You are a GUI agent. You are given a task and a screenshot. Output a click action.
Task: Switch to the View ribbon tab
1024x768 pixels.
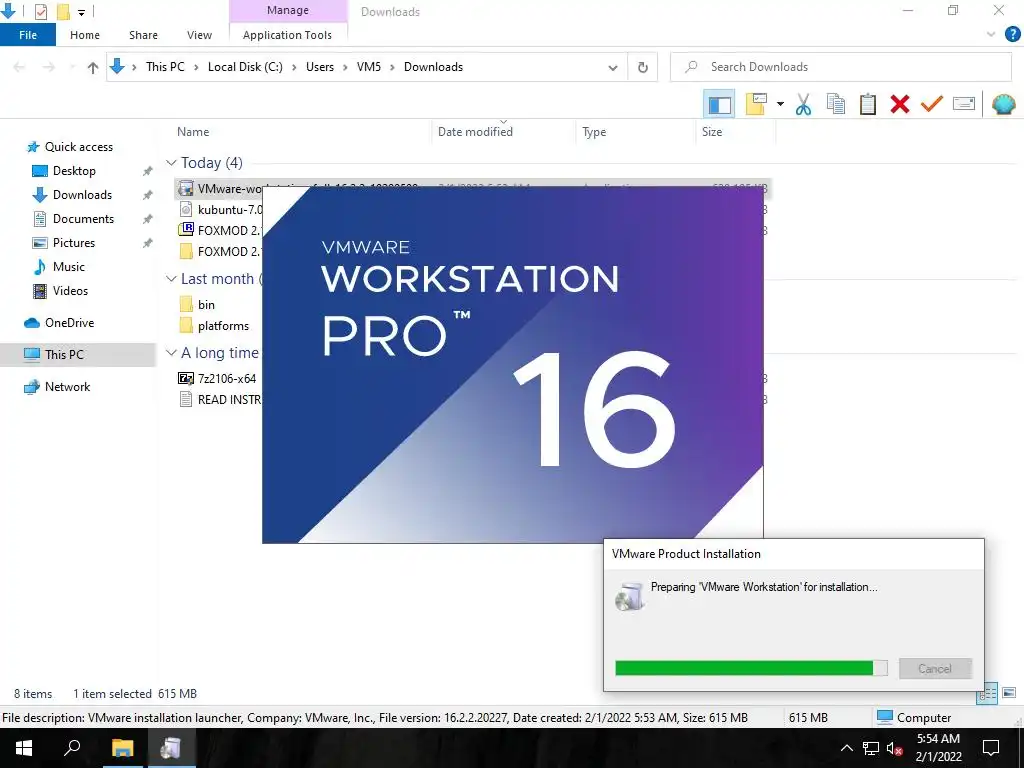coord(199,35)
